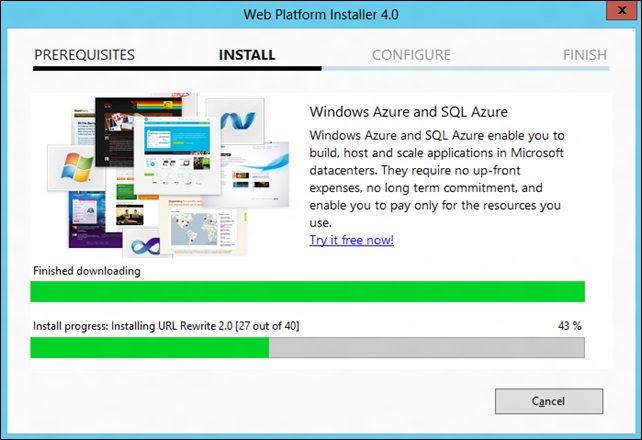Select the INSTALL step tab
Screen dimensions: 642x440
[x=247, y=55]
